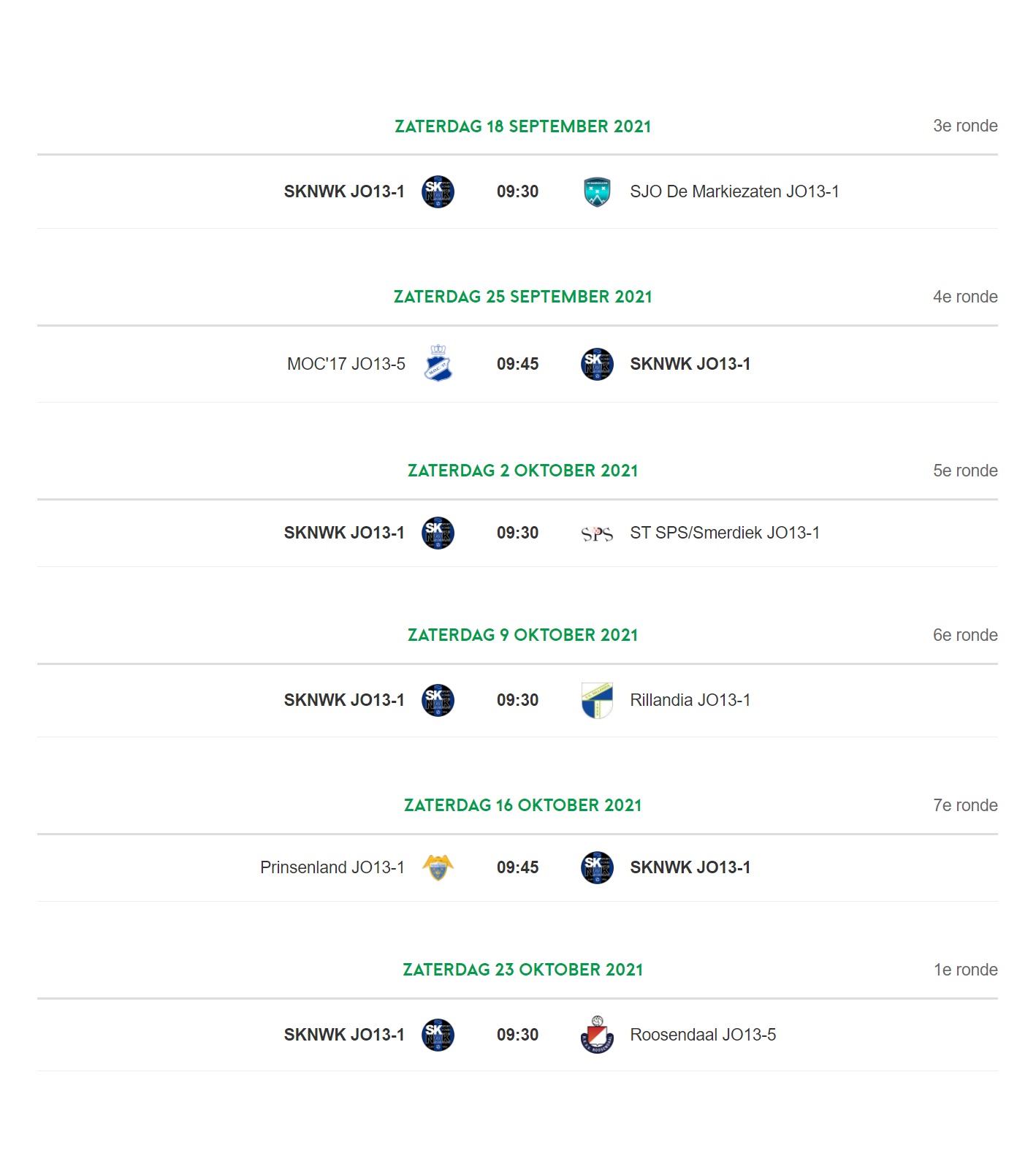The height and width of the screenshot is (1156, 1036).
Task: Click the Prinsenland eagle crest
Action: (x=438, y=867)
